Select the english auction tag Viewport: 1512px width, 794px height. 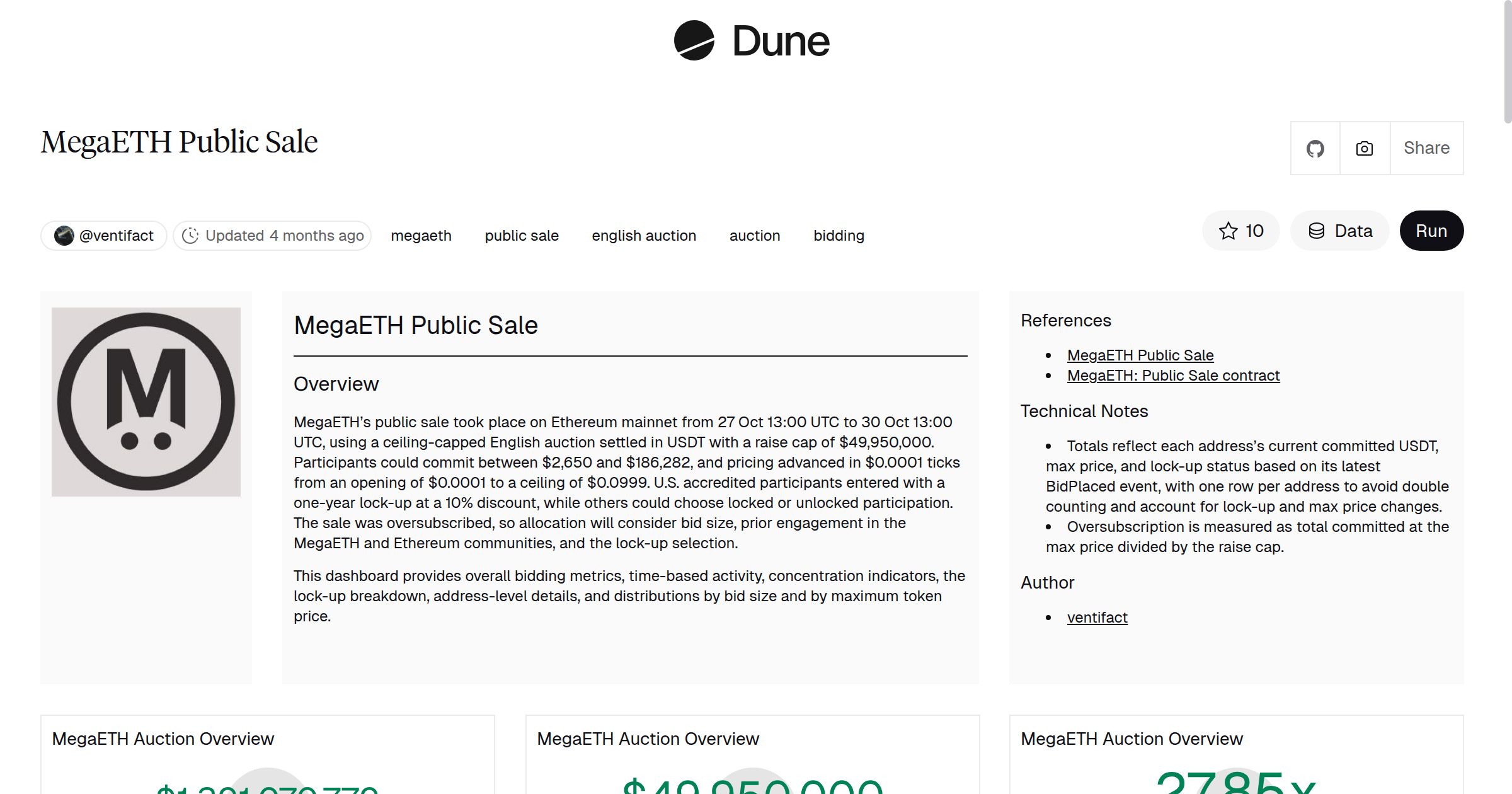(x=643, y=235)
